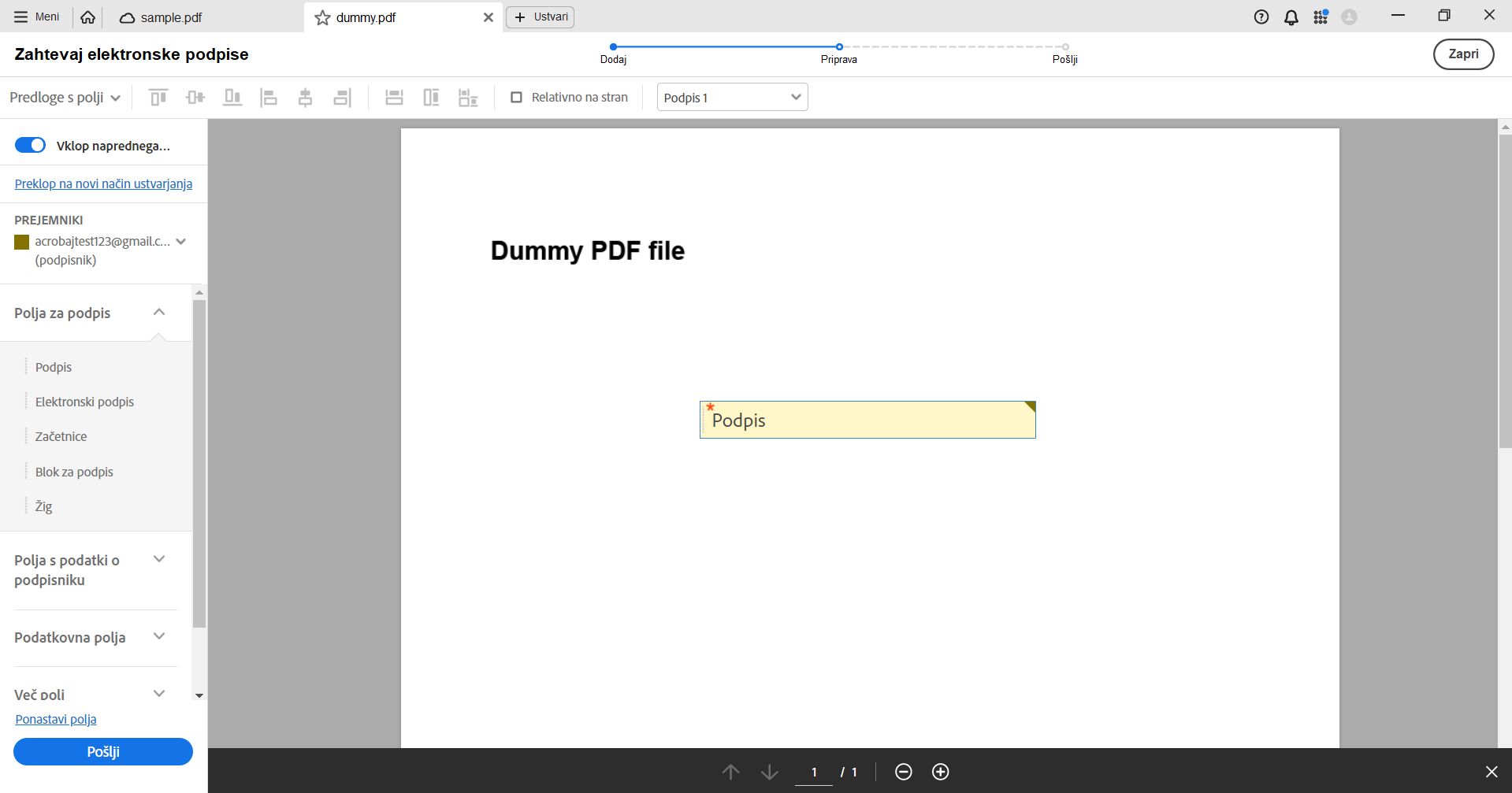Open the Predloge s polji dropdown
This screenshot has height=793, width=1512.
[65, 98]
